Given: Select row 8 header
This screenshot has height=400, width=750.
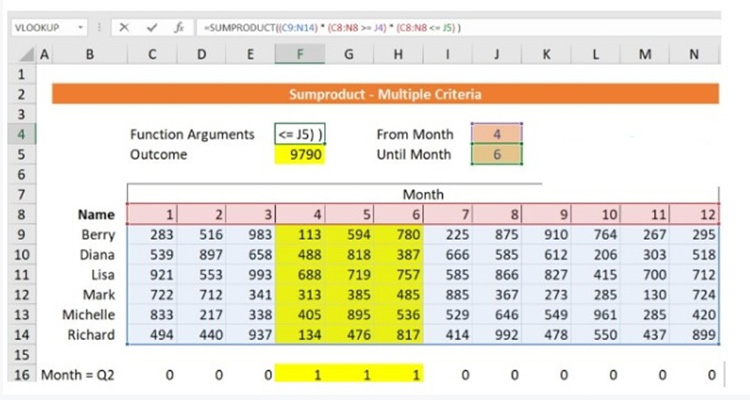Looking at the screenshot, I should click(22, 214).
